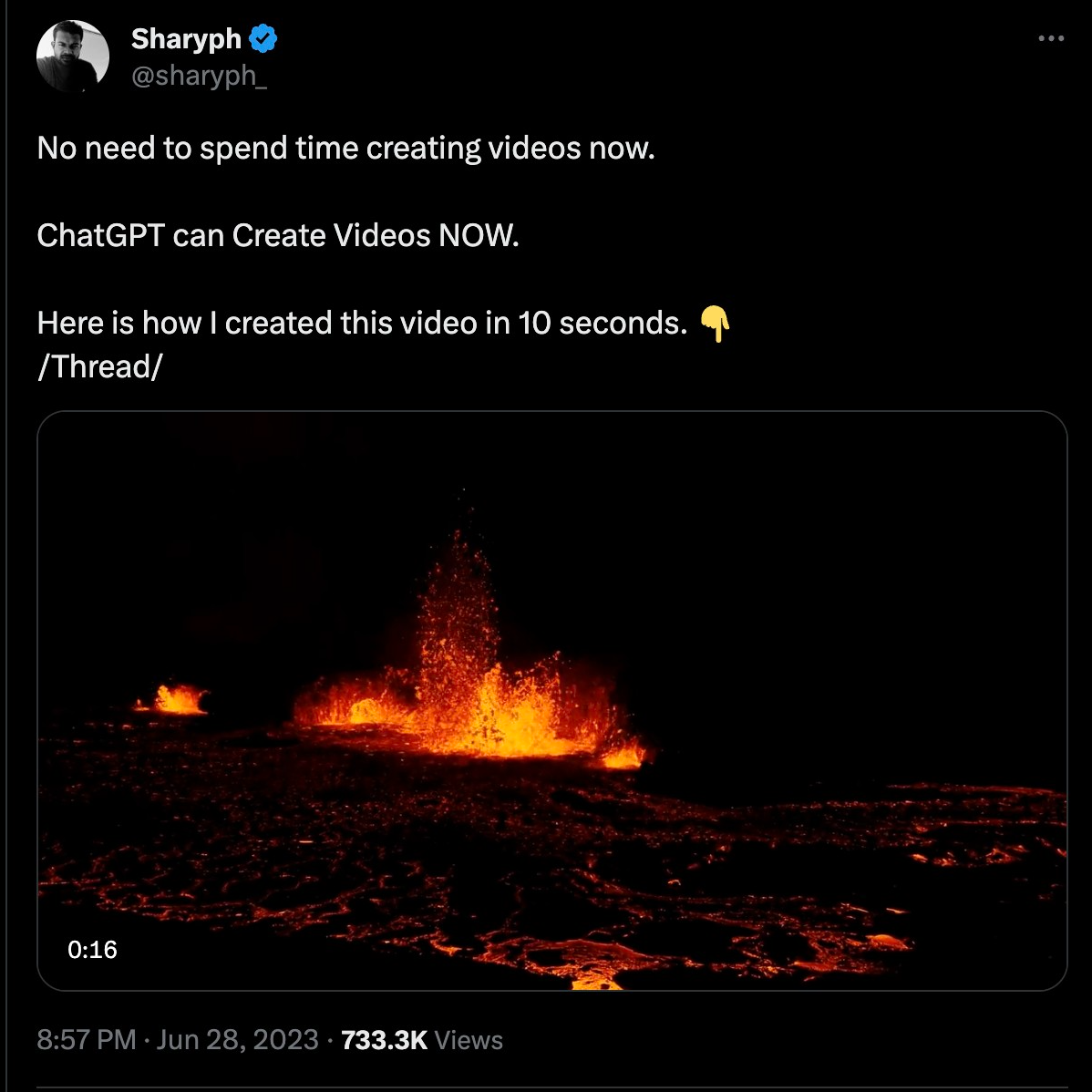Click the pointing-down emoji in the tweet
1092x1092 pixels.
click(716, 325)
